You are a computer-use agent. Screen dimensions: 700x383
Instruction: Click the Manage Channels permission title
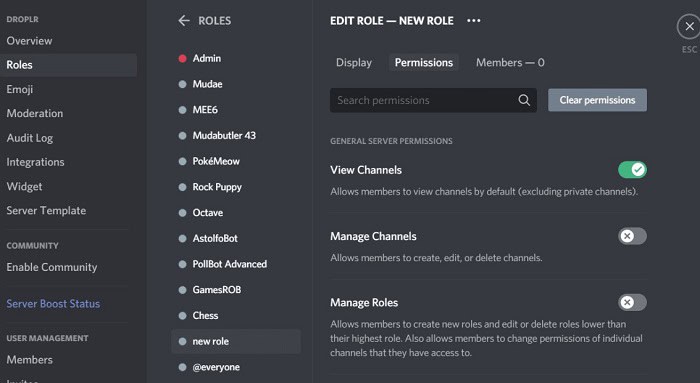coord(373,236)
